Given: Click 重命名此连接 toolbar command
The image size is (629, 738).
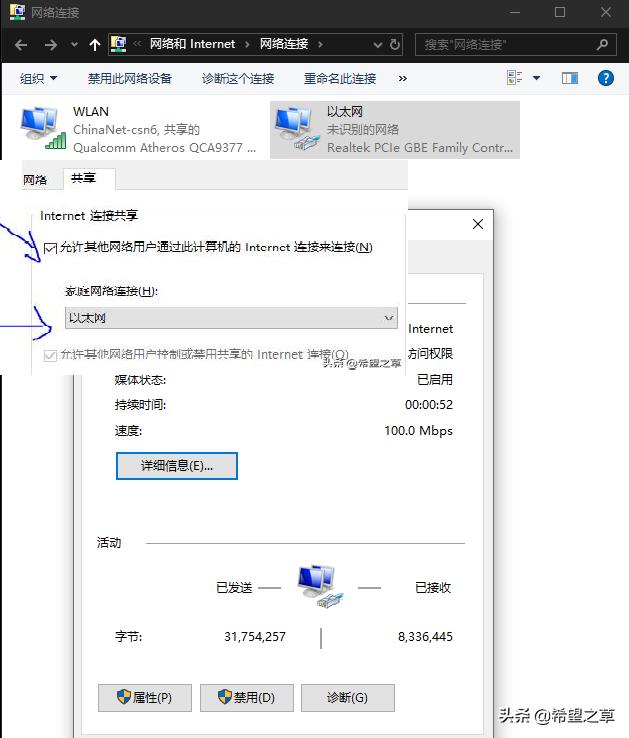Looking at the screenshot, I should pos(340,78).
